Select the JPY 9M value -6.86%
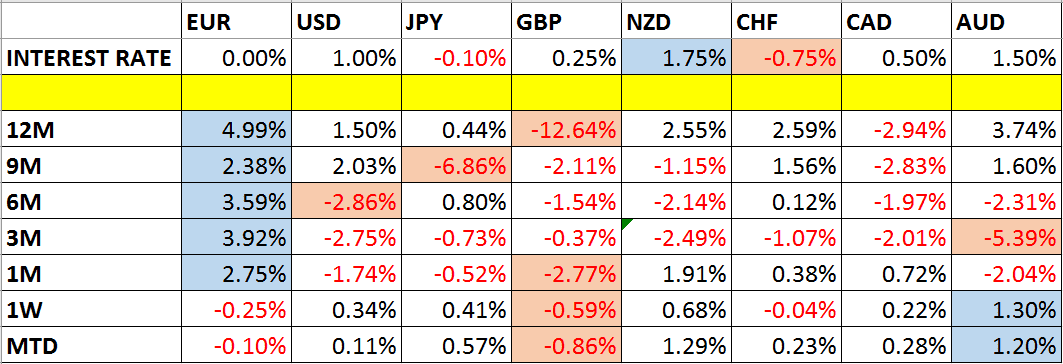Viewport: 1063px width, 364px height. tap(456, 164)
